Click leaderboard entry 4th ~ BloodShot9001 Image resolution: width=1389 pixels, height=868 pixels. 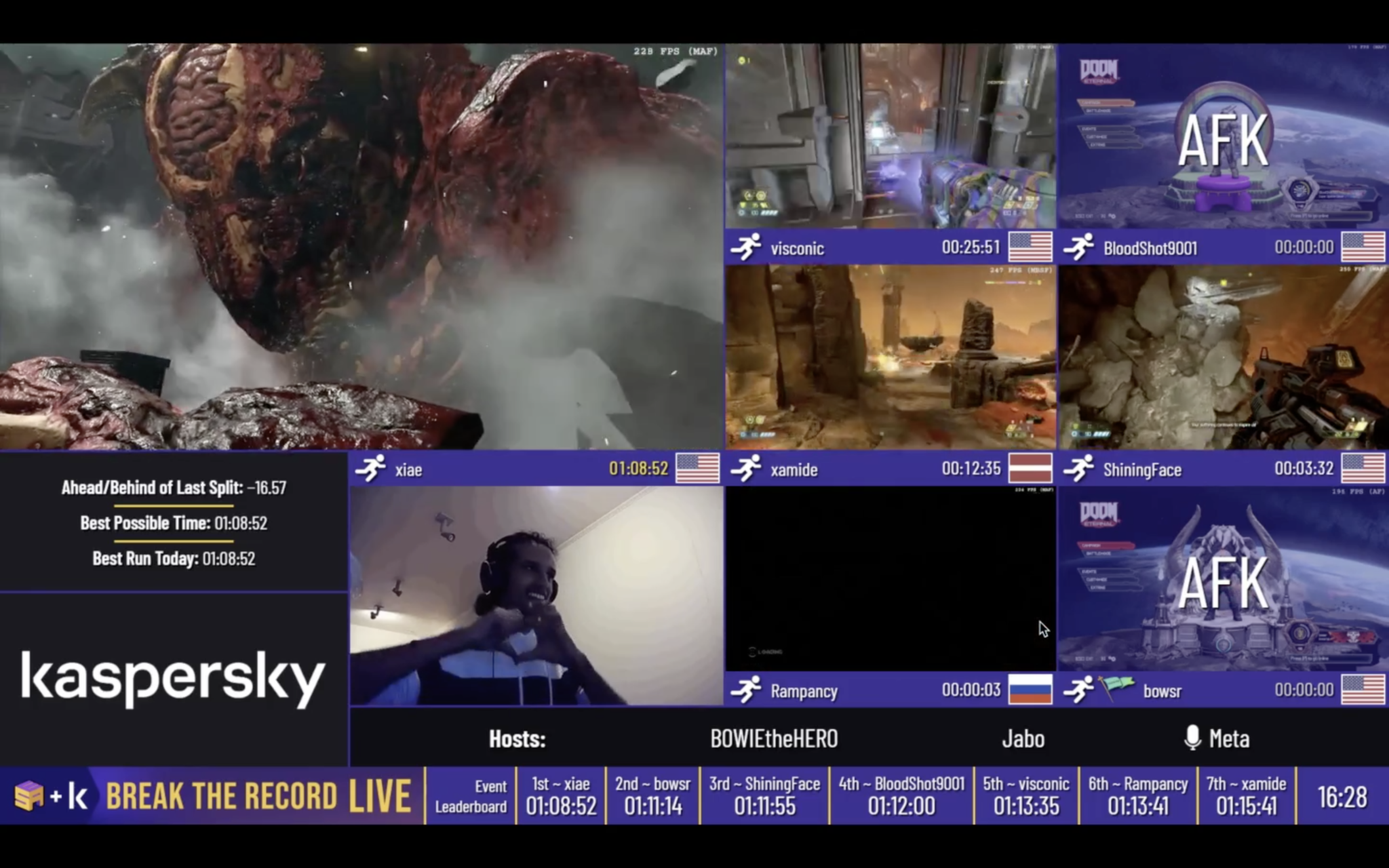tap(901, 795)
